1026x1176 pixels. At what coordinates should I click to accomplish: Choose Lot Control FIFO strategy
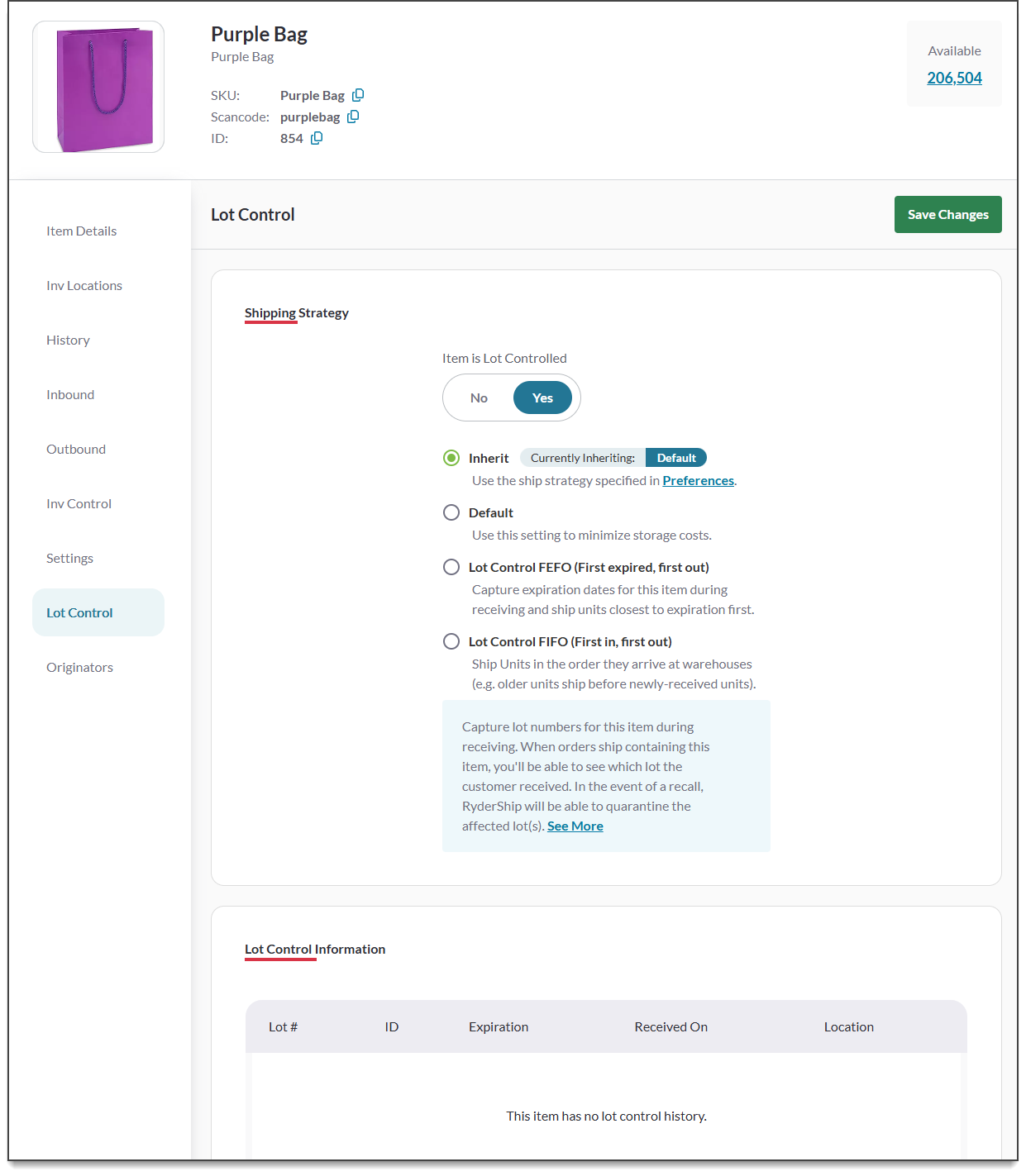451,640
